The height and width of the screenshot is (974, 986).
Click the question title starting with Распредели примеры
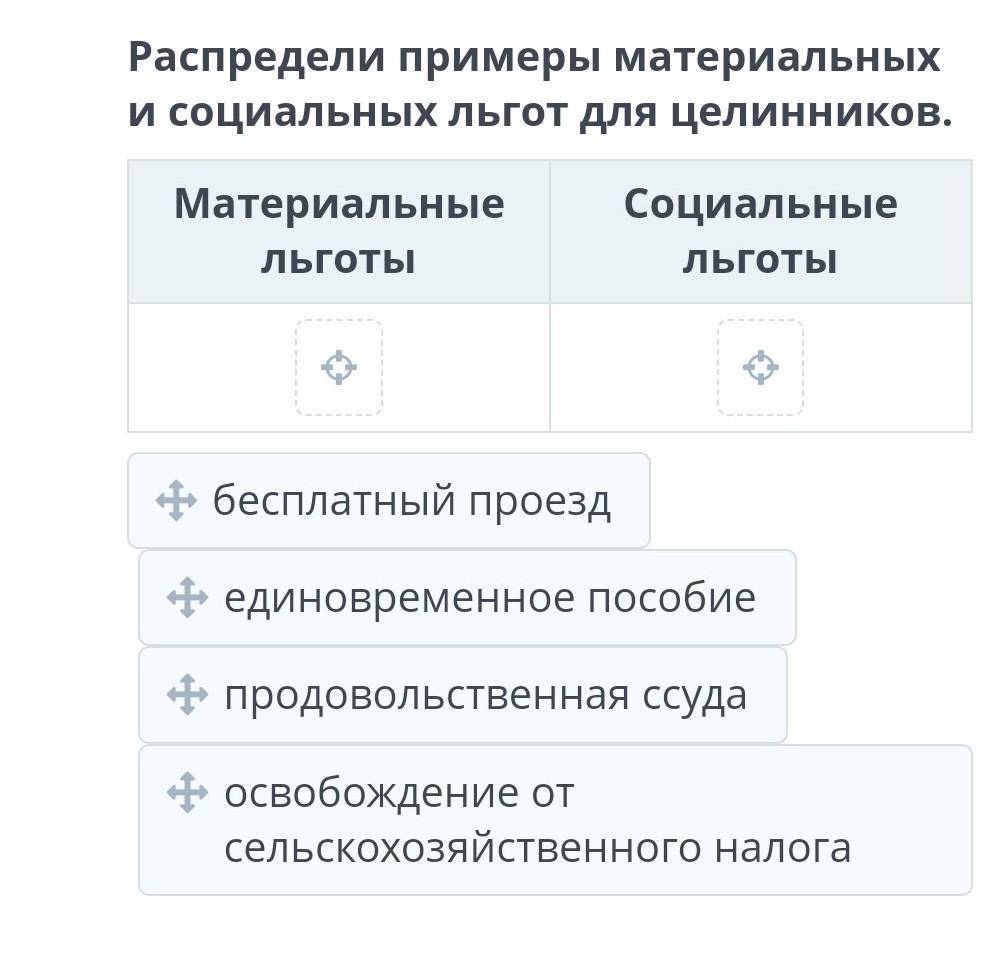point(534,58)
